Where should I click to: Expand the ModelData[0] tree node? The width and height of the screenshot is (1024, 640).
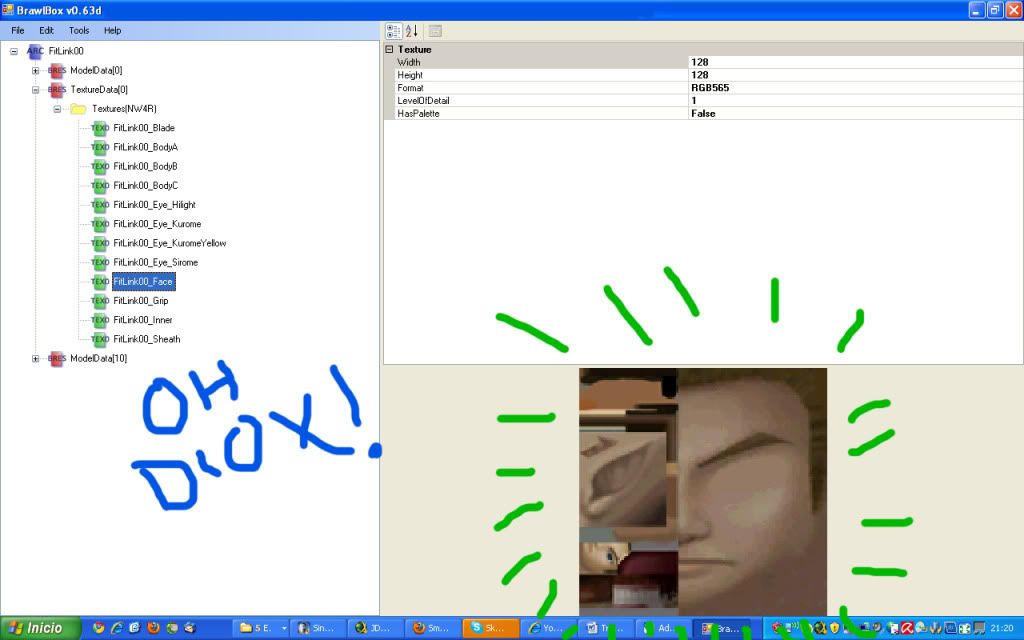click(x=36, y=70)
